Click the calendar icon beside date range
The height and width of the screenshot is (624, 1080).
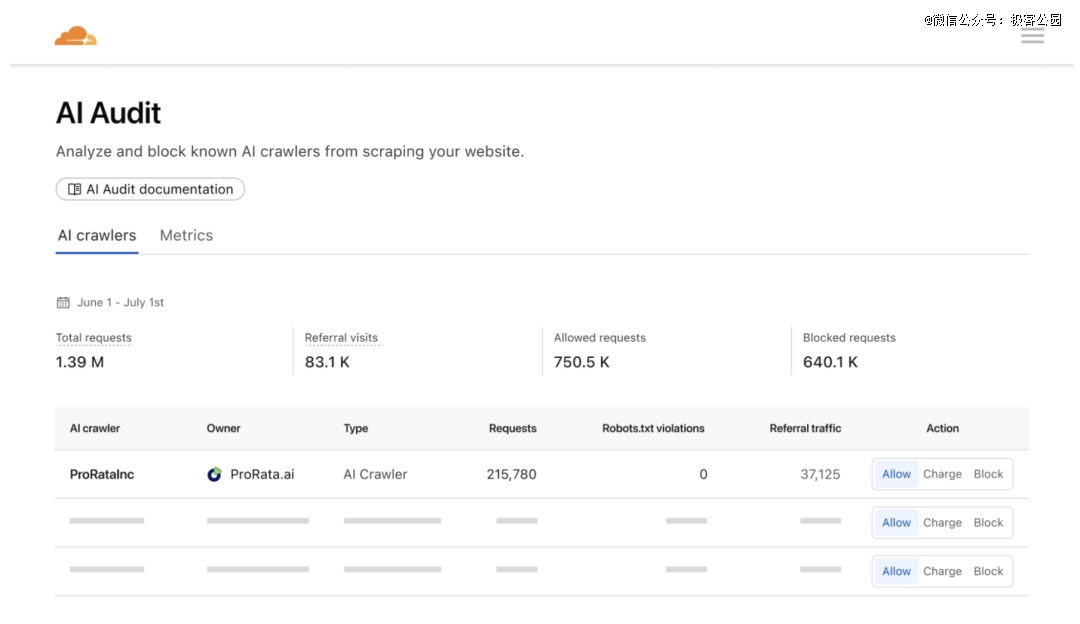(x=63, y=302)
